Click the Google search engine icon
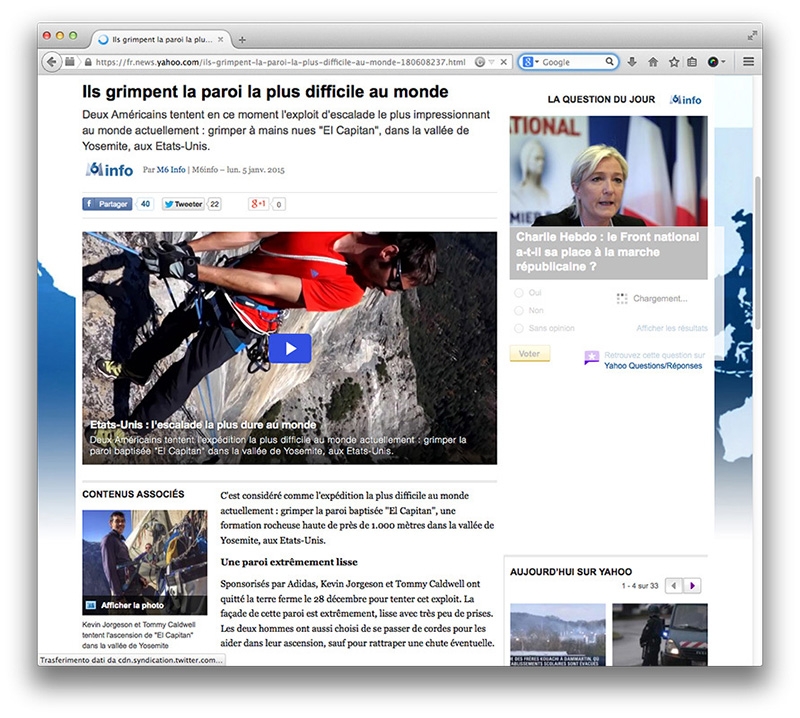Screen dimensions: 800x718 click(528, 62)
